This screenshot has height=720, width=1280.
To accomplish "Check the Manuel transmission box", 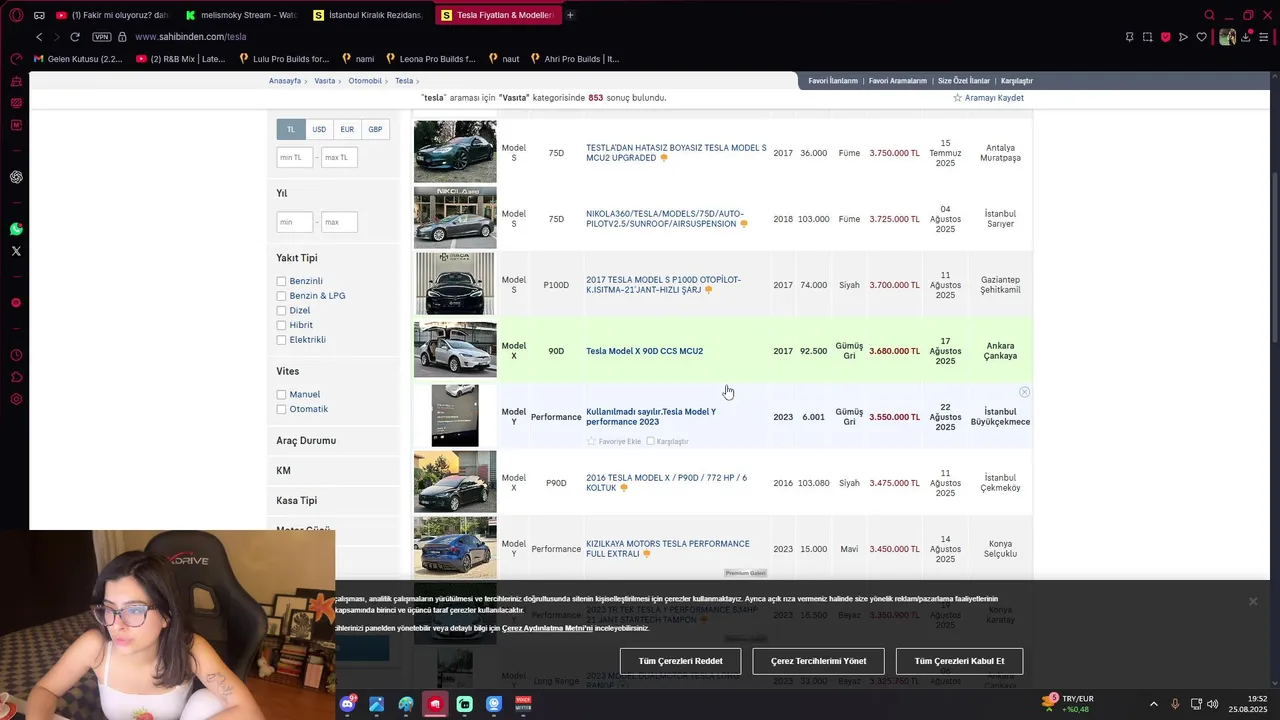I will [281, 395].
